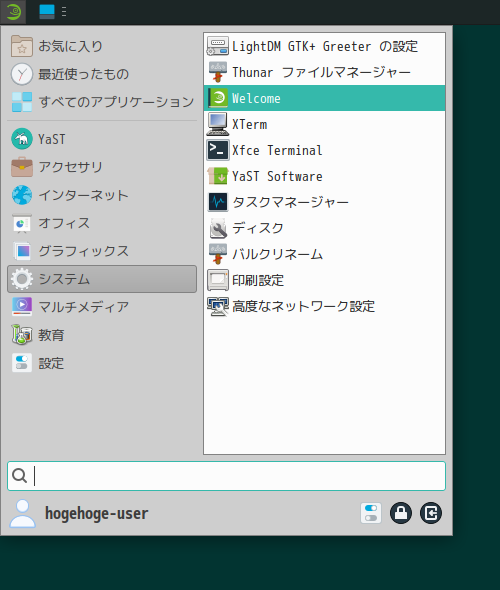Viewport: 500px width, 590px height.
Task: Choose the マルチメディア category
Action: coord(102,307)
